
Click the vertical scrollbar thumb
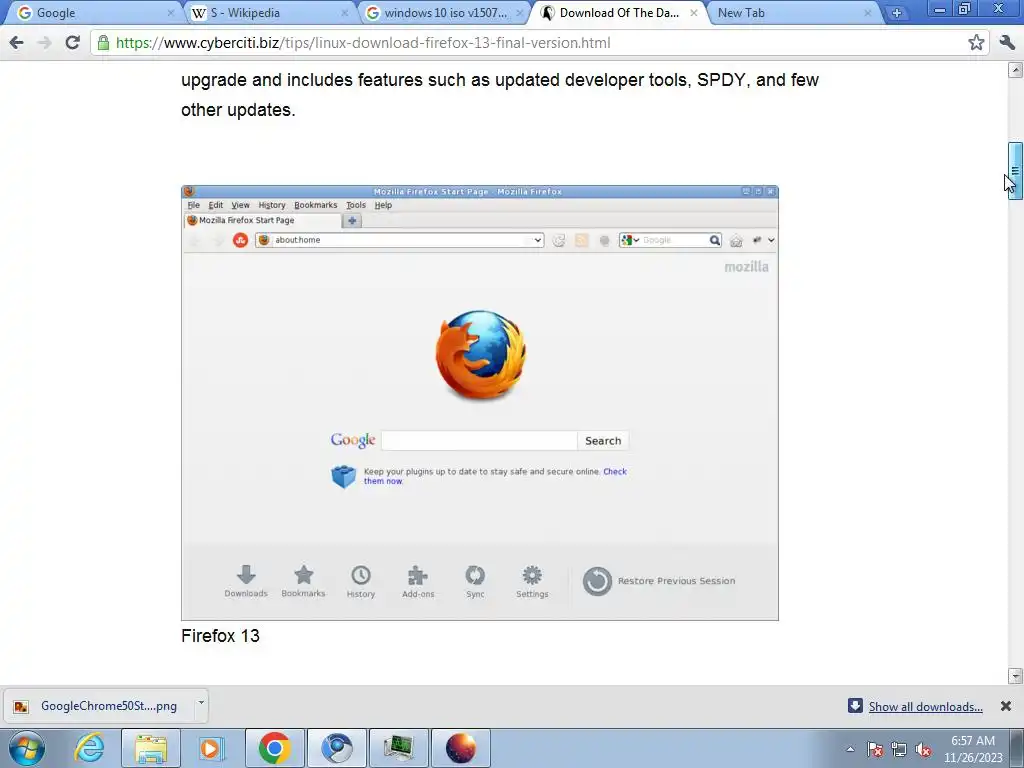[1015, 170]
